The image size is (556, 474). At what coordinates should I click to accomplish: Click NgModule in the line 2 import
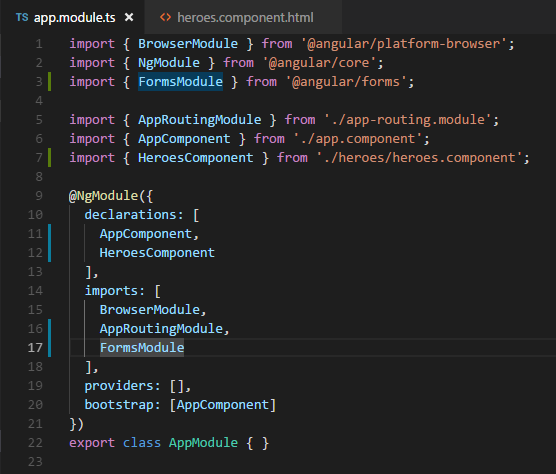pos(169,63)
